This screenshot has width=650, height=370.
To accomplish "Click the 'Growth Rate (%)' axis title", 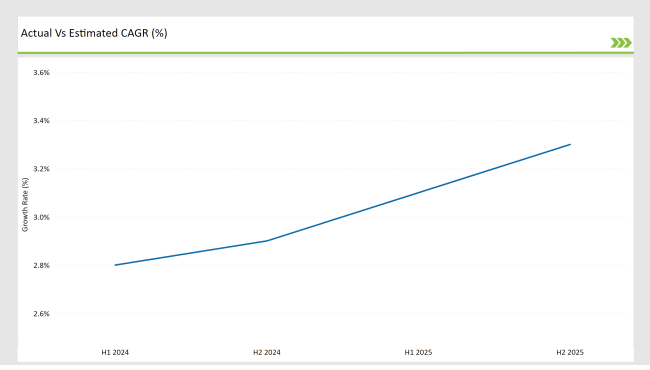I will [25, 205].
